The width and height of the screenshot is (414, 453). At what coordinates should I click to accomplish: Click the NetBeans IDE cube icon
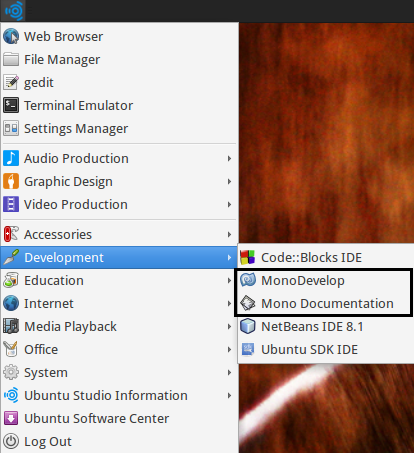(x=248, y=326)
